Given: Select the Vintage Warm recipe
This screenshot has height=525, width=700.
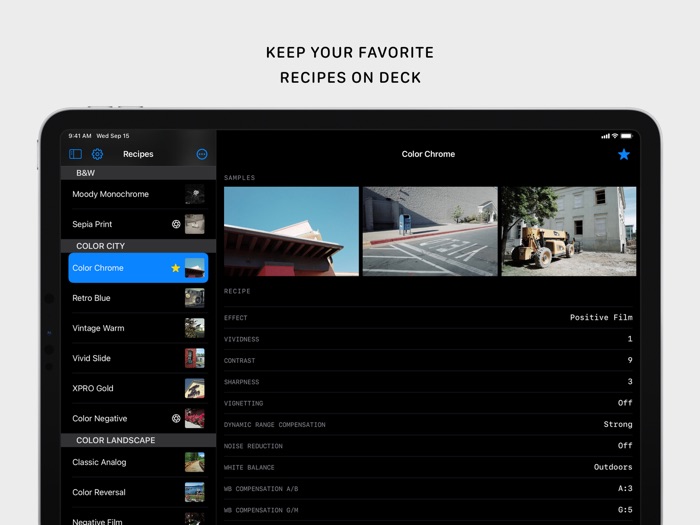Looking at the screenshot, I should click(138, 328).
